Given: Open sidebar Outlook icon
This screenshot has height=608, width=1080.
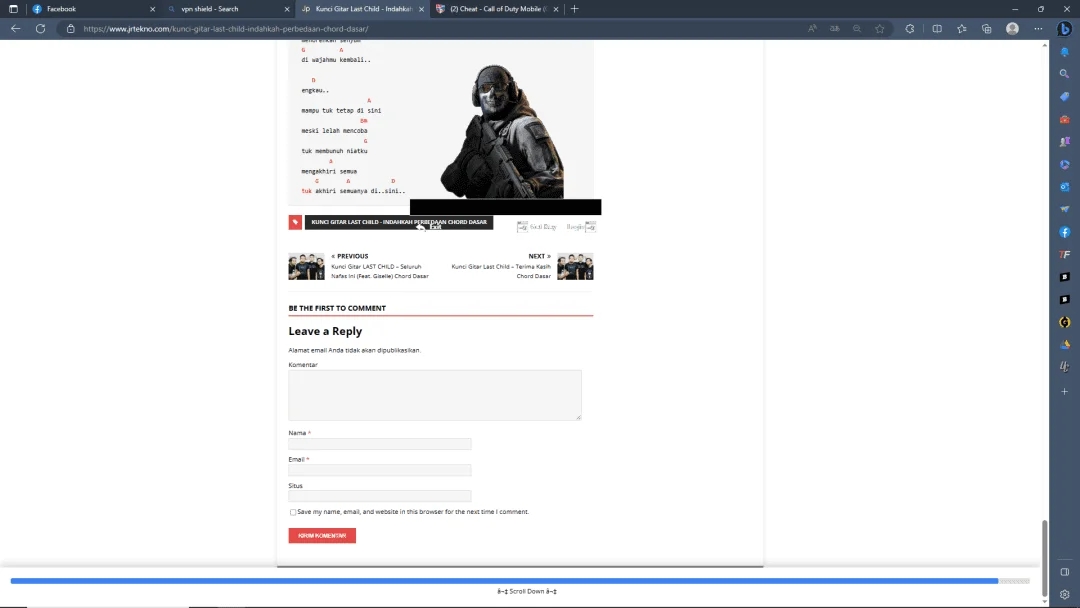Looking at the screenshot, I should [x=1064, y=187].
